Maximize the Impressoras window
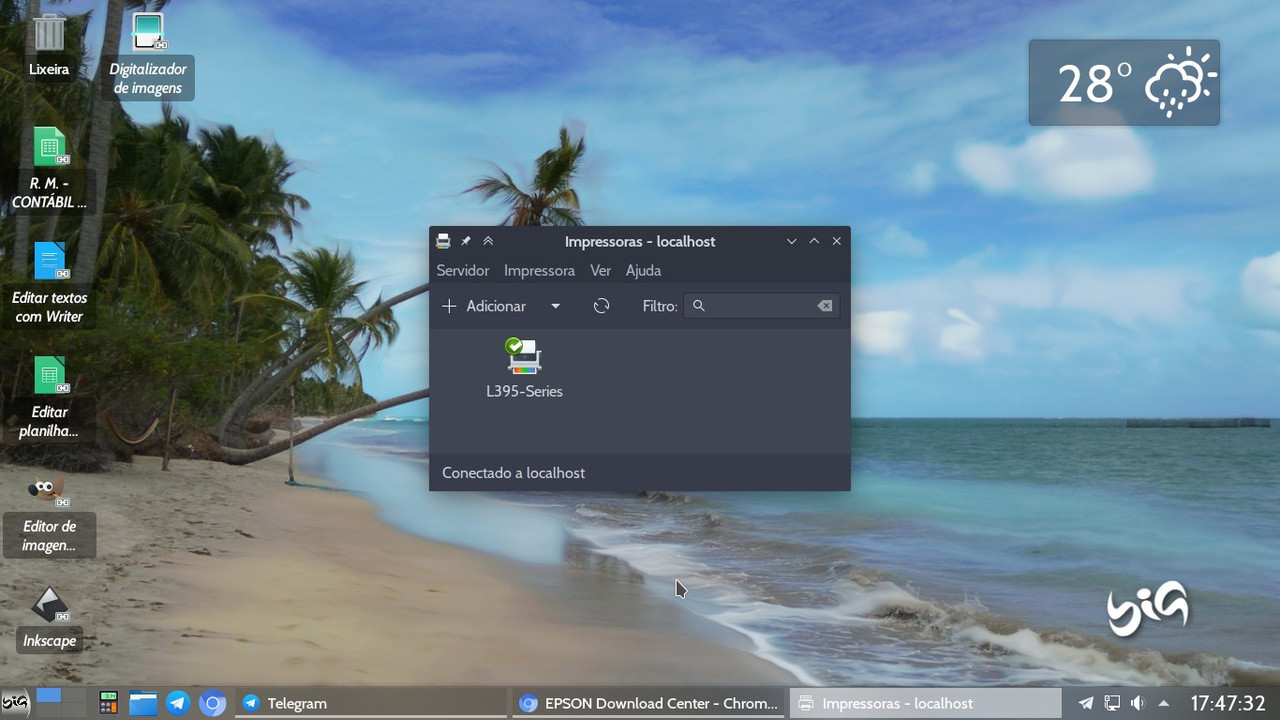 point(814,241)
